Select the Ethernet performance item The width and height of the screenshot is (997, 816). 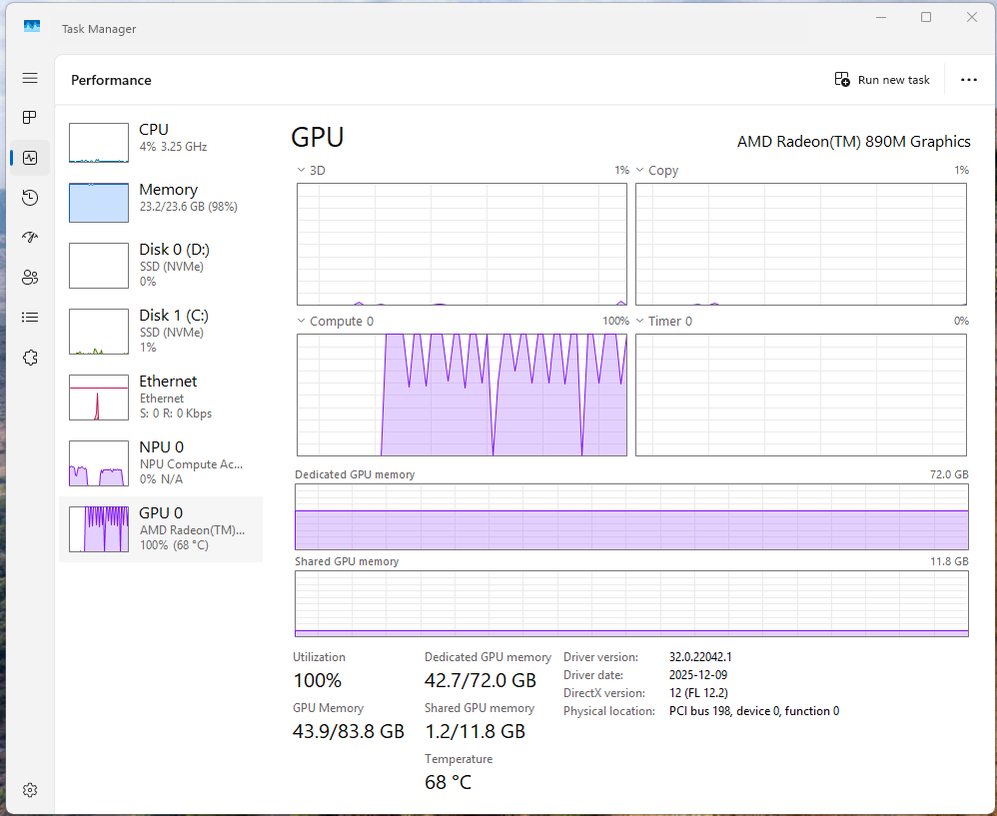click(x=161, y=398)
